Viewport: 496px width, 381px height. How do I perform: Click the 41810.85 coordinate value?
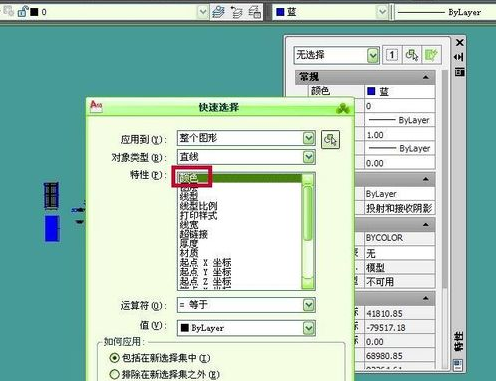tap(384, 314)
